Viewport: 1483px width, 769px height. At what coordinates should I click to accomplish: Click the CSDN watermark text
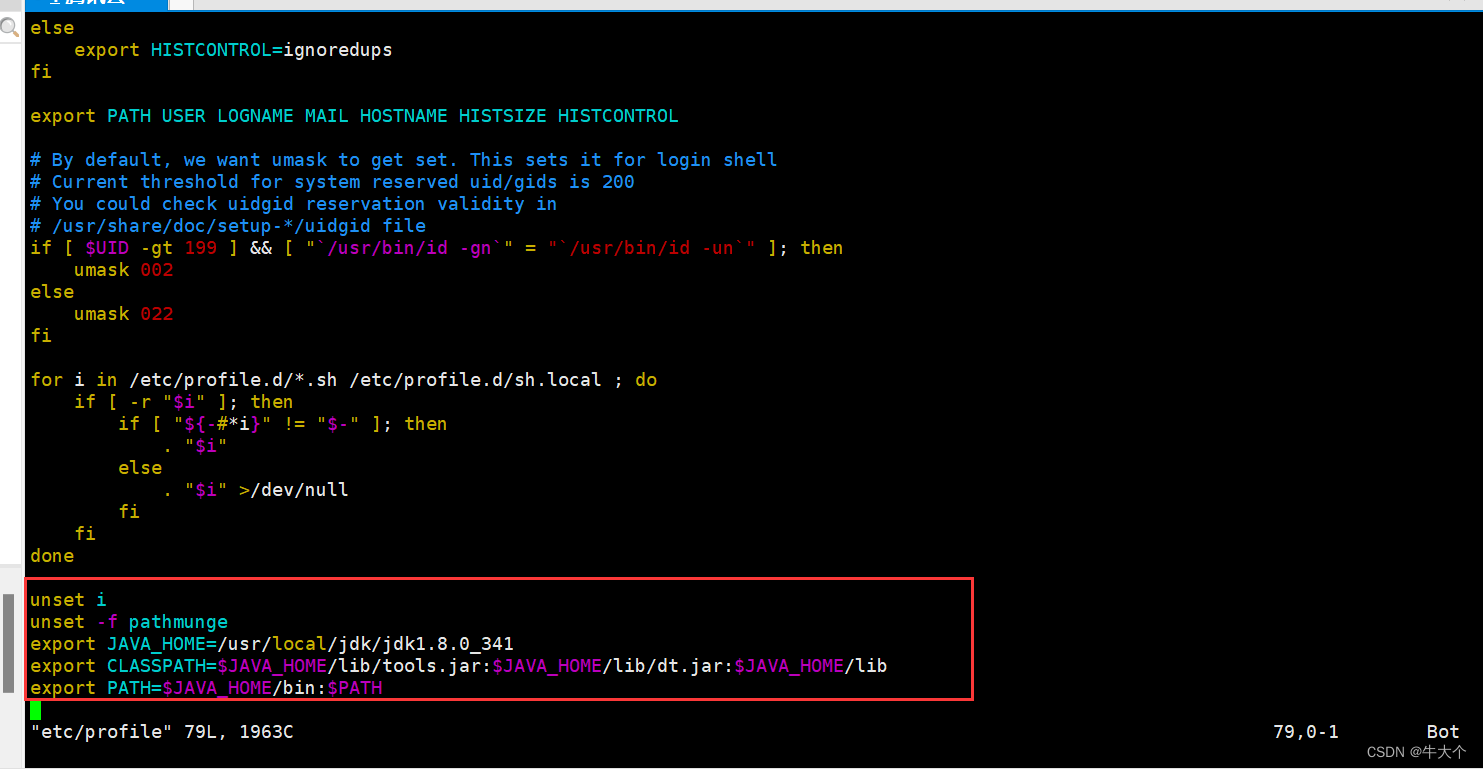pyautogui.click(x=1416, y=752)
